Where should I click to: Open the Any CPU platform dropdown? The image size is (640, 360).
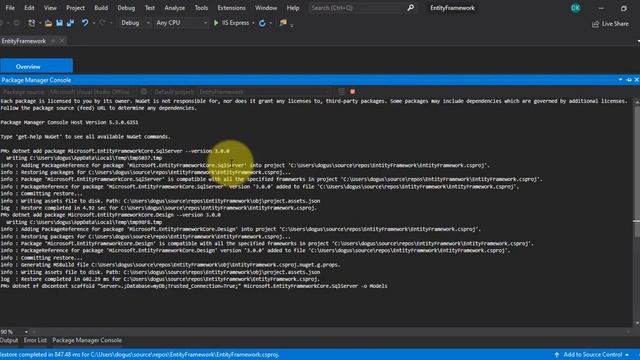pyautogui.click(x=181, y=23)
